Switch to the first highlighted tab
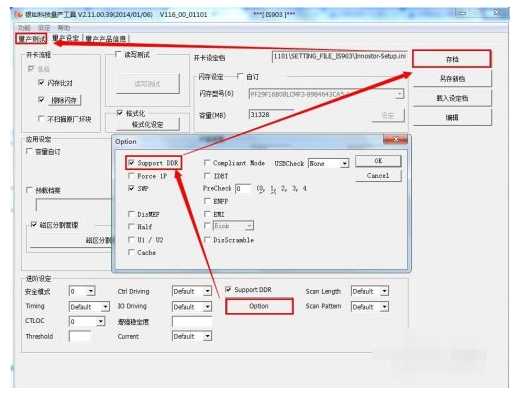The height and width of the screenshot is (393, 515). pos(31,39)
